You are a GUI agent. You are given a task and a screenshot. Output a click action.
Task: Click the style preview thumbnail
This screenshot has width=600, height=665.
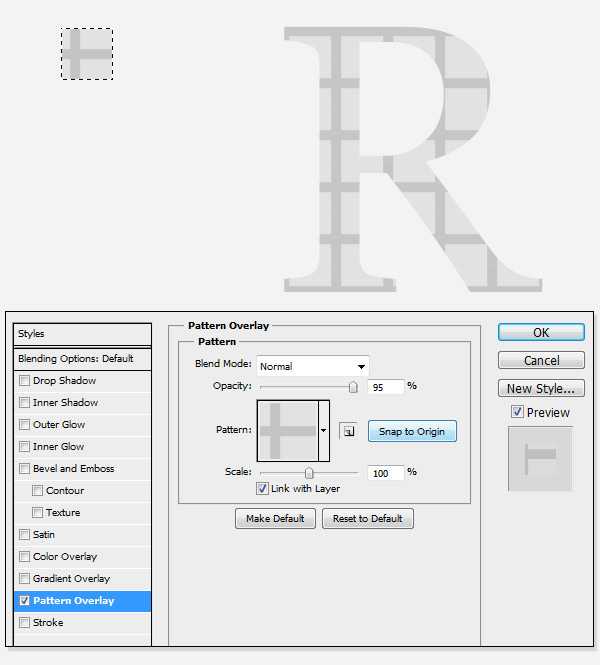point(540,459)
